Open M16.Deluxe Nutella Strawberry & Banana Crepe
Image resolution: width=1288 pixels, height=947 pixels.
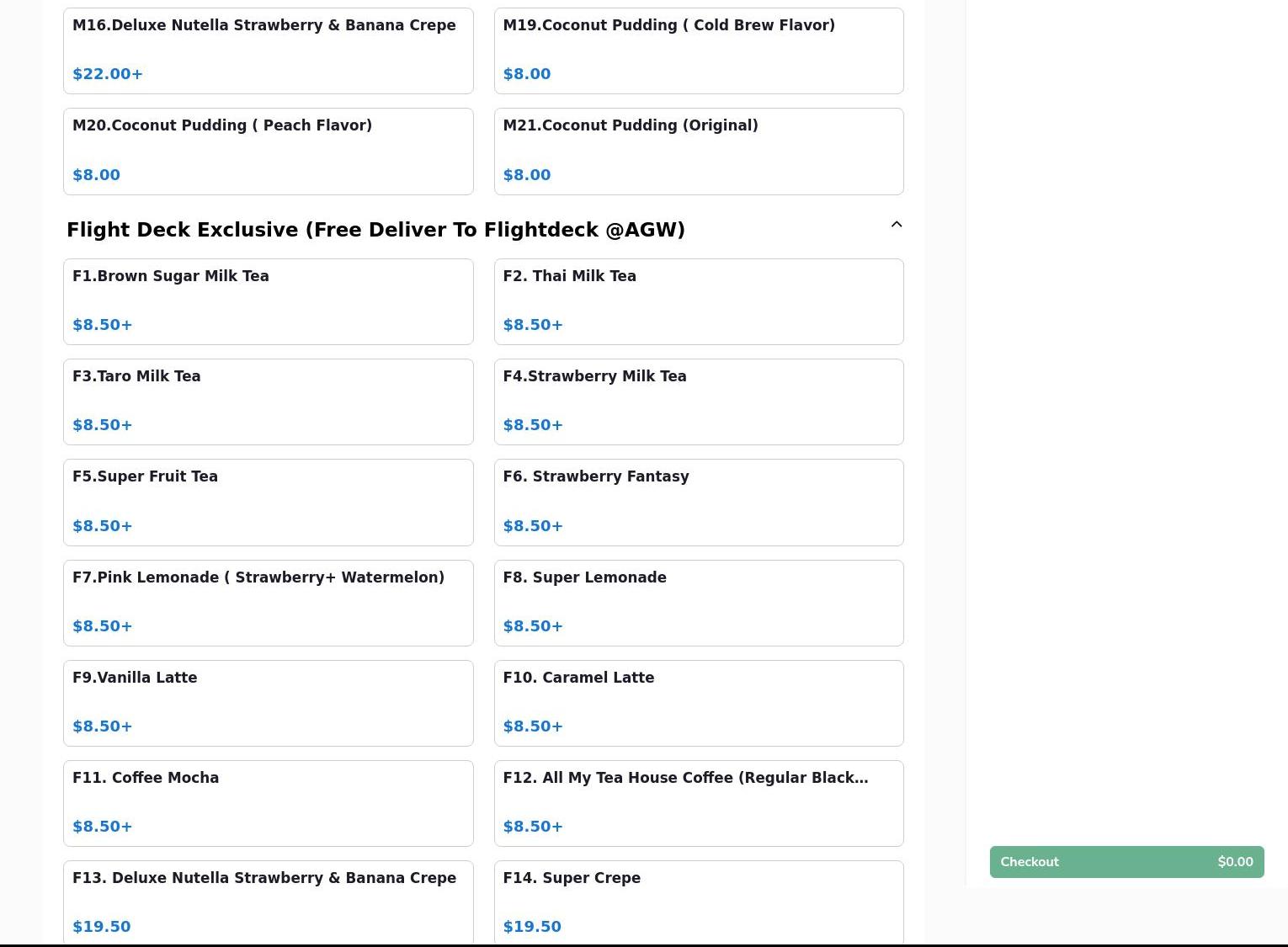click(x=268, y=51)
